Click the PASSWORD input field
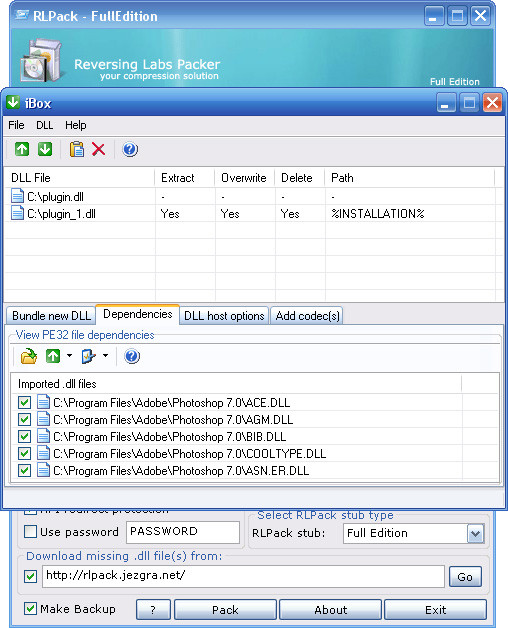 tap(183, 532)
